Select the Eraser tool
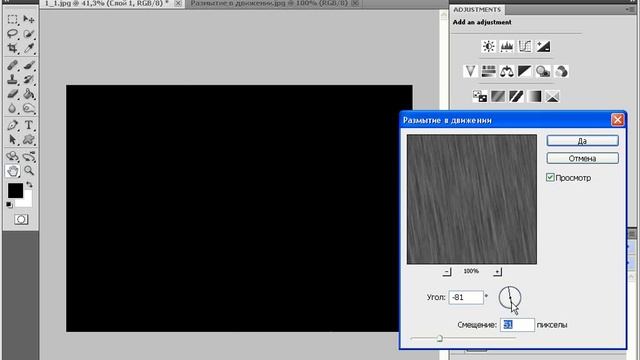This screenshot has height=360, width=640. pos(13,94)
